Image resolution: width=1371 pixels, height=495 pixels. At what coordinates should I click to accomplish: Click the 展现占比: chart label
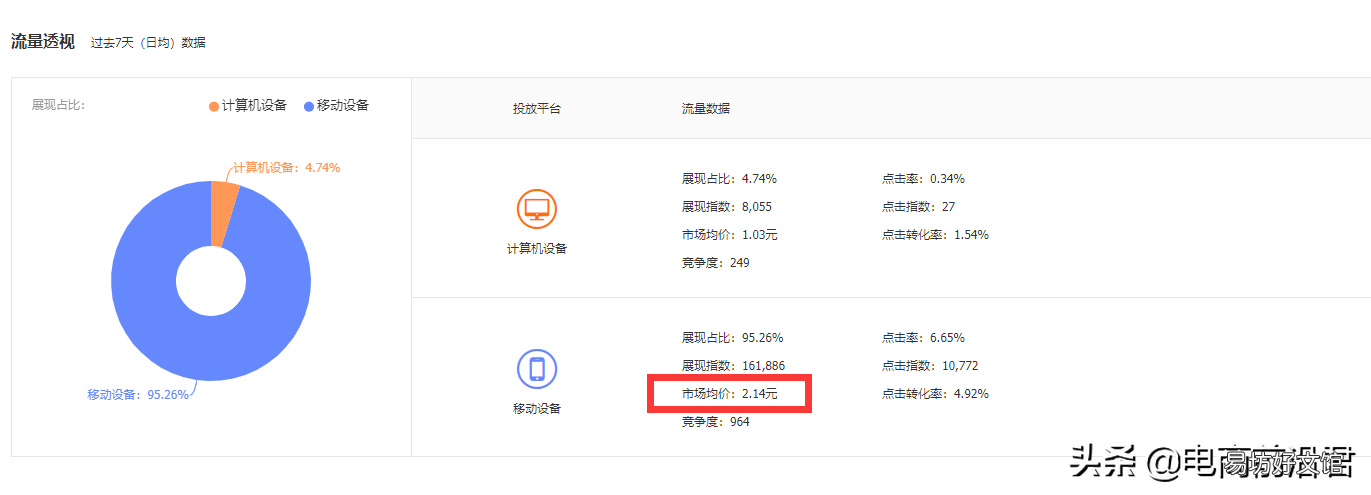pyautogui.click(x=58, y=105)
